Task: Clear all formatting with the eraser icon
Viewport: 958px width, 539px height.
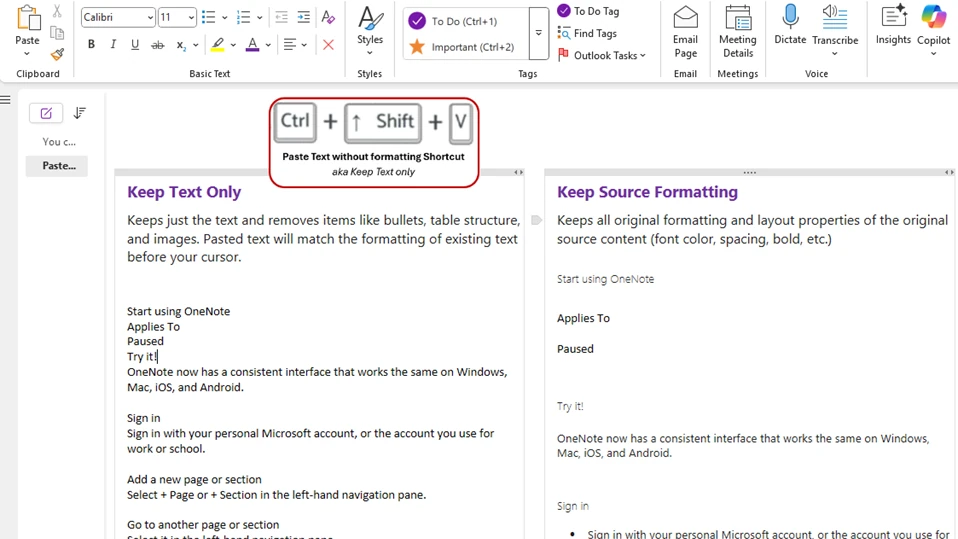Action: [328, 17]
